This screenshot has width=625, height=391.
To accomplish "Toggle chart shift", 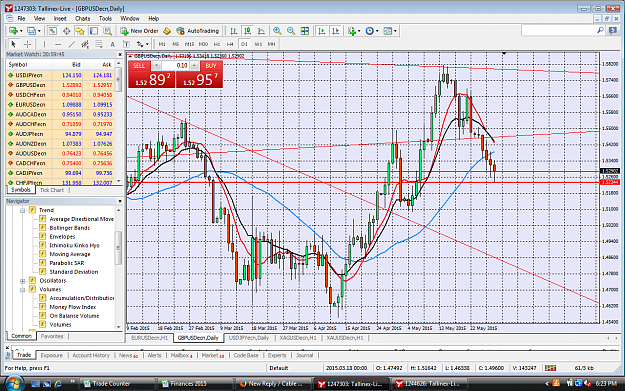I will tap(336, 31).
